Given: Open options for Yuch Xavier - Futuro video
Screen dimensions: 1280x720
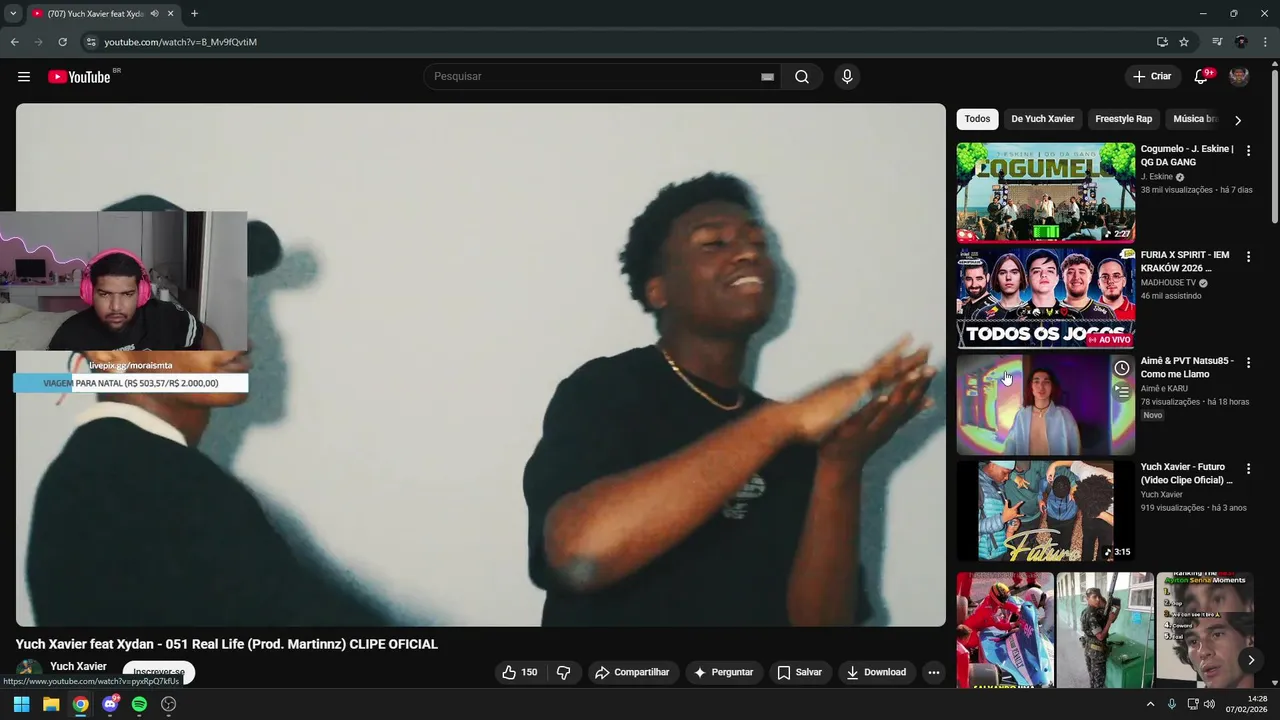Looking at the screenshot, I should pyautogui.click(x=1248, y=468).
